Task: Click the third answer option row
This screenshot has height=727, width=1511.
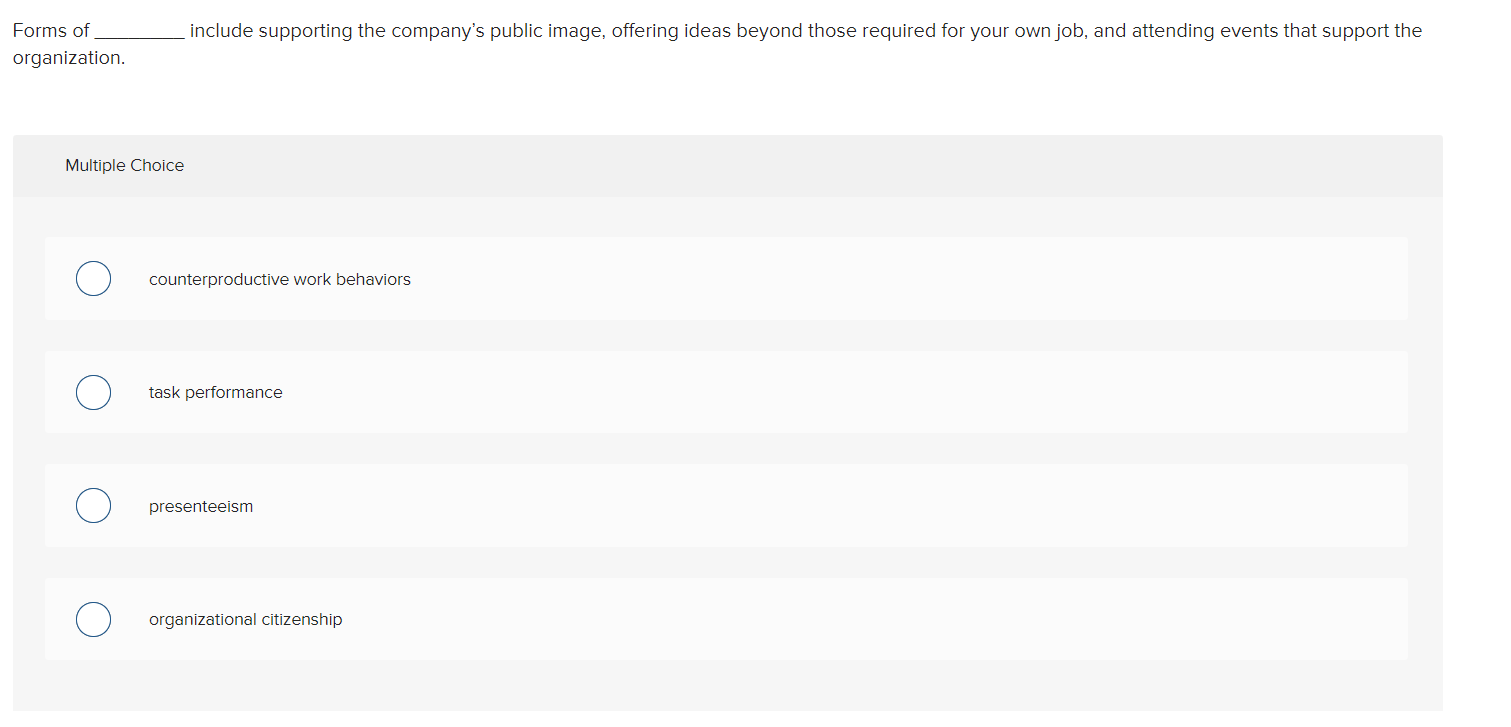Action: 727,505
